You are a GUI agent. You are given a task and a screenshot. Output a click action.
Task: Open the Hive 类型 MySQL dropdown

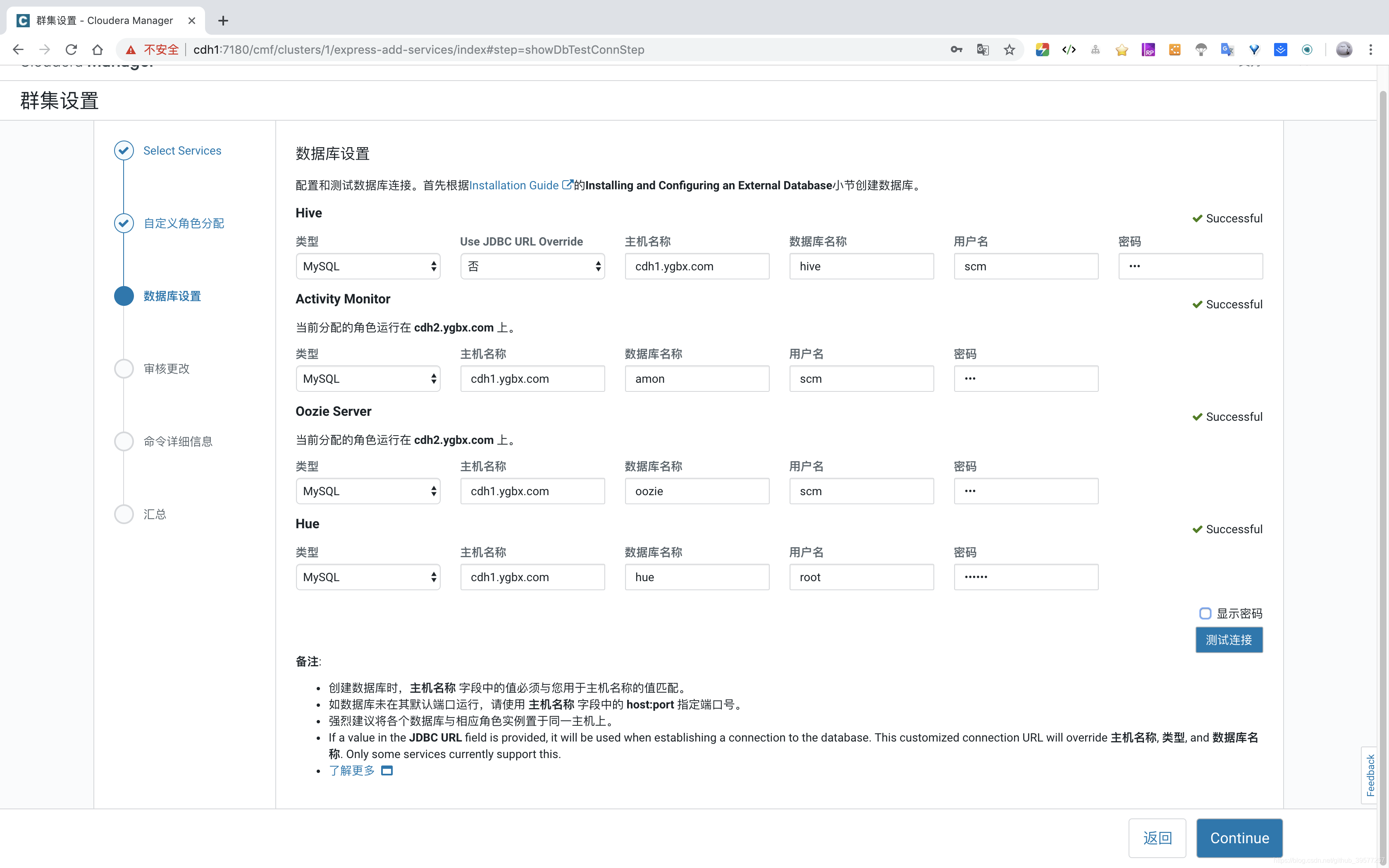click(x=368, y=266)
